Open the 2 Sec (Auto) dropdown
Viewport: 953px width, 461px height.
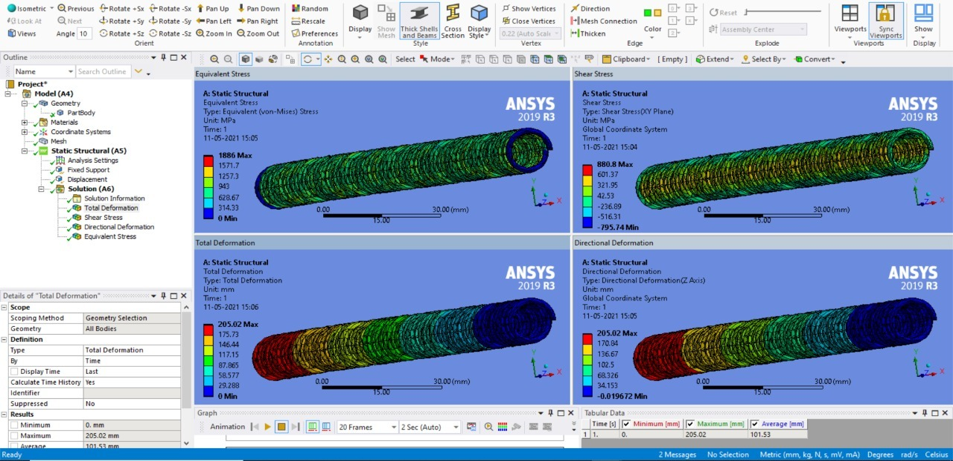[x=456, y=427]
